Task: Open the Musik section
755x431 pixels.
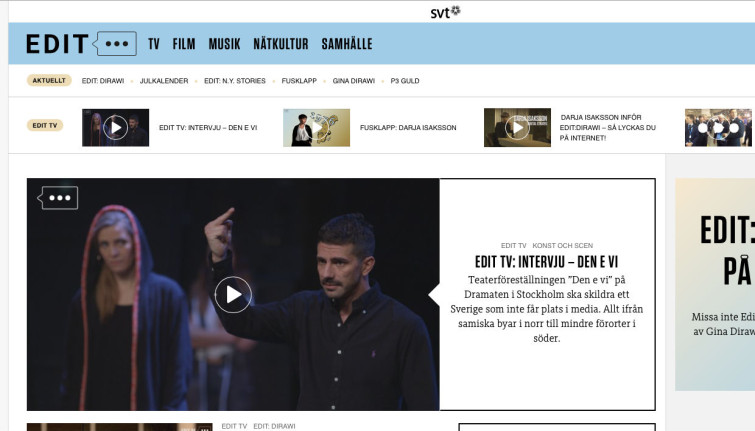Action: point(224,44)
